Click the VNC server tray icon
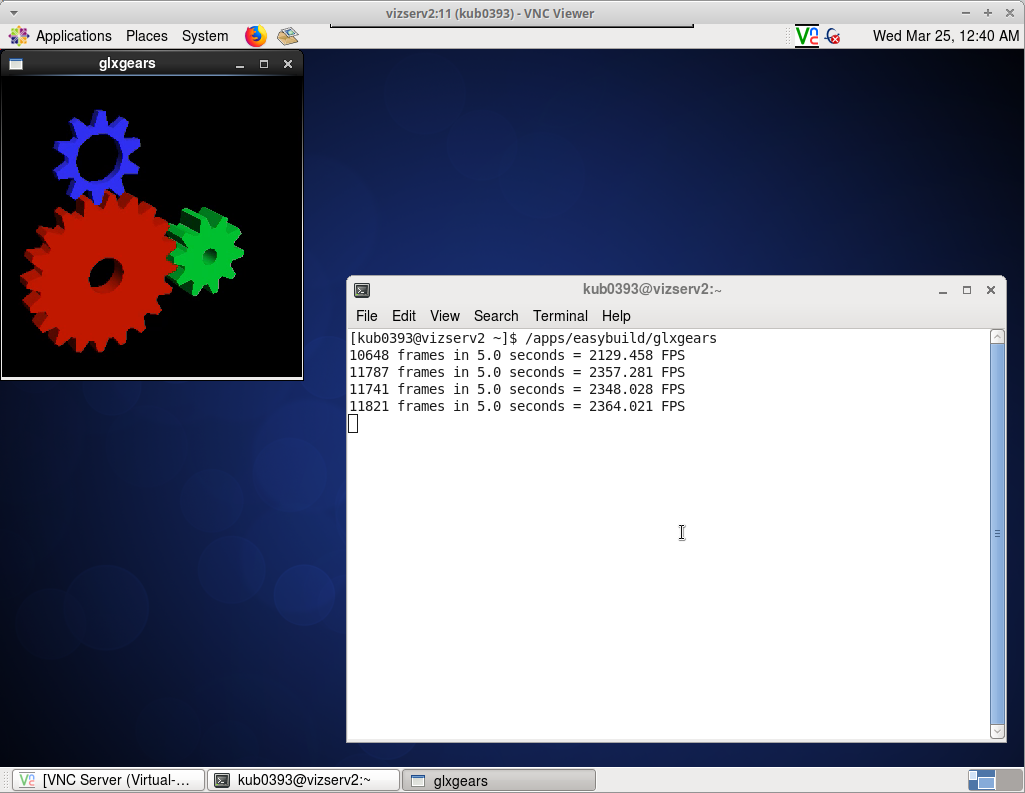 click(807, 36)
